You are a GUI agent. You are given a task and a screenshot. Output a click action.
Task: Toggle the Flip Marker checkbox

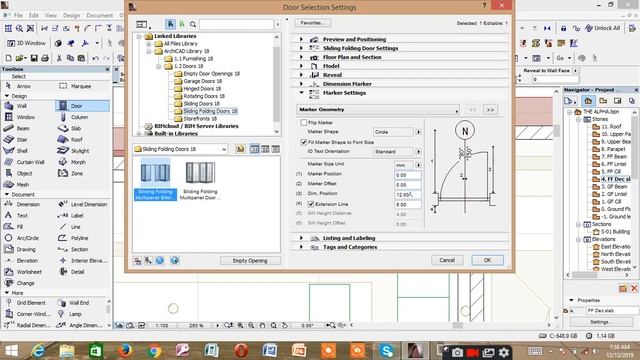tap(304, 122)
